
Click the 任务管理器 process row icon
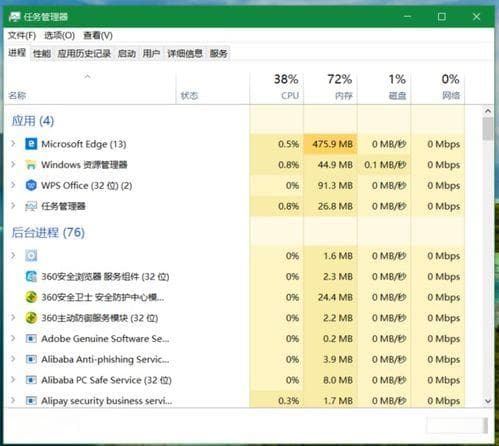tap(31, 206)
